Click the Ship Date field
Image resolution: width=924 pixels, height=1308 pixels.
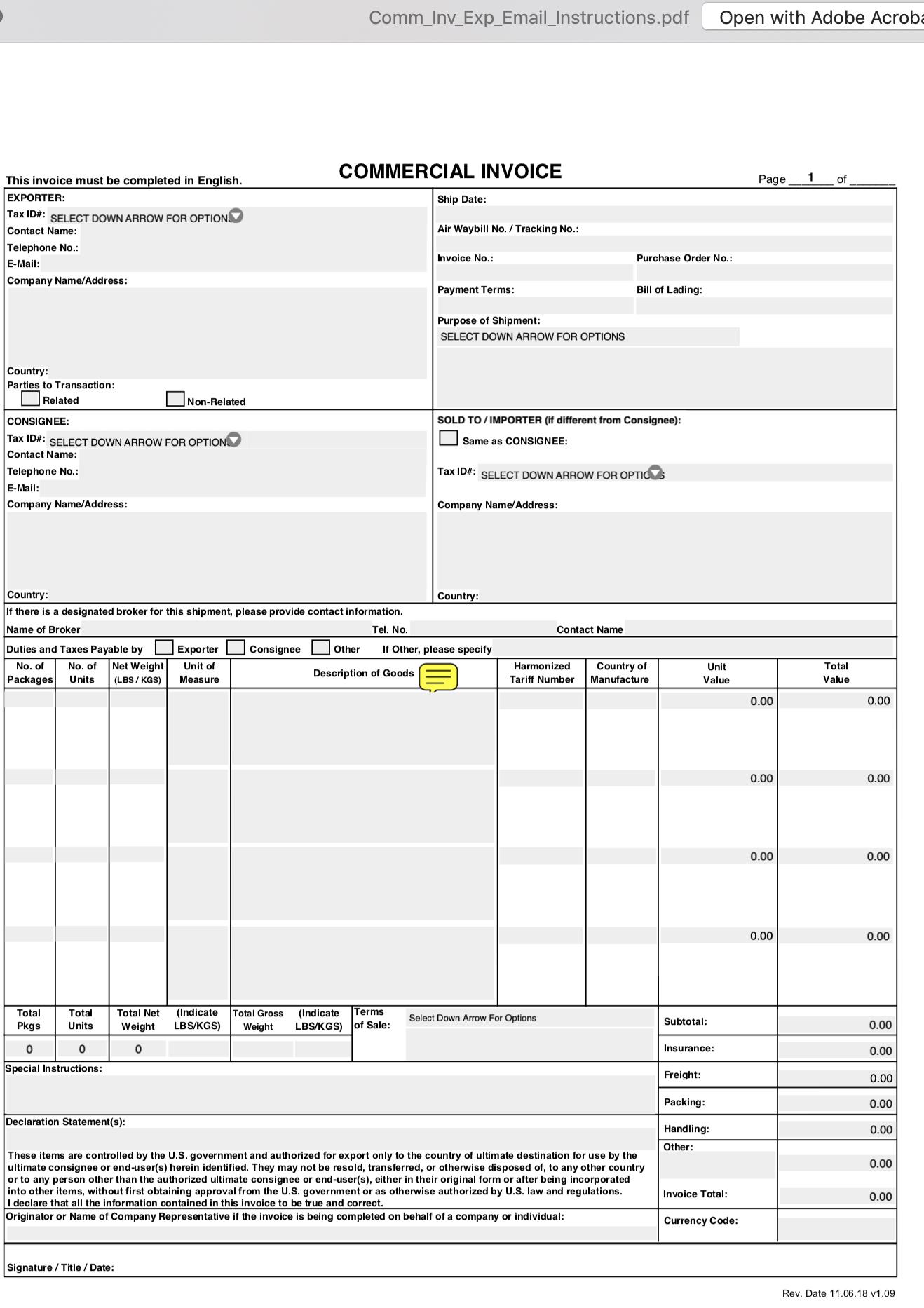(x=665, y=214)
